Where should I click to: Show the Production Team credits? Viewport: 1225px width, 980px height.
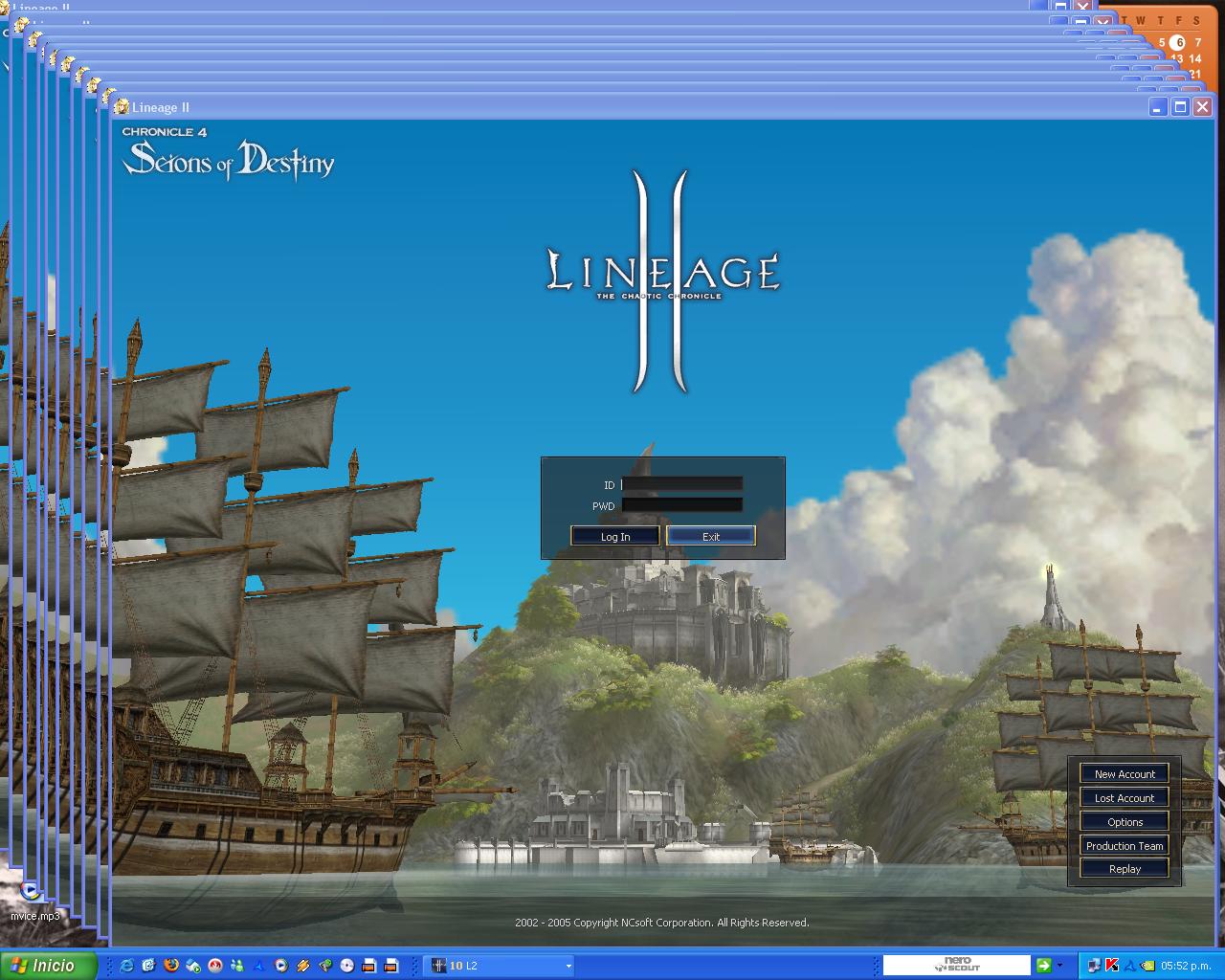pos(1125,845)
